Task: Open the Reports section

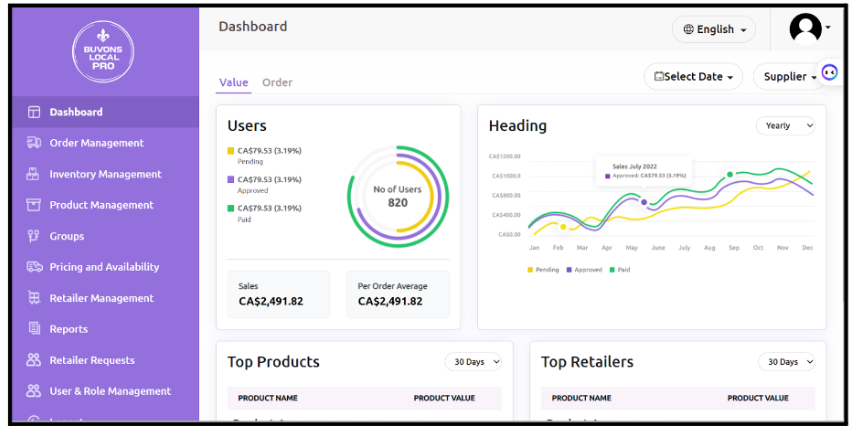Action: (105, 329)
